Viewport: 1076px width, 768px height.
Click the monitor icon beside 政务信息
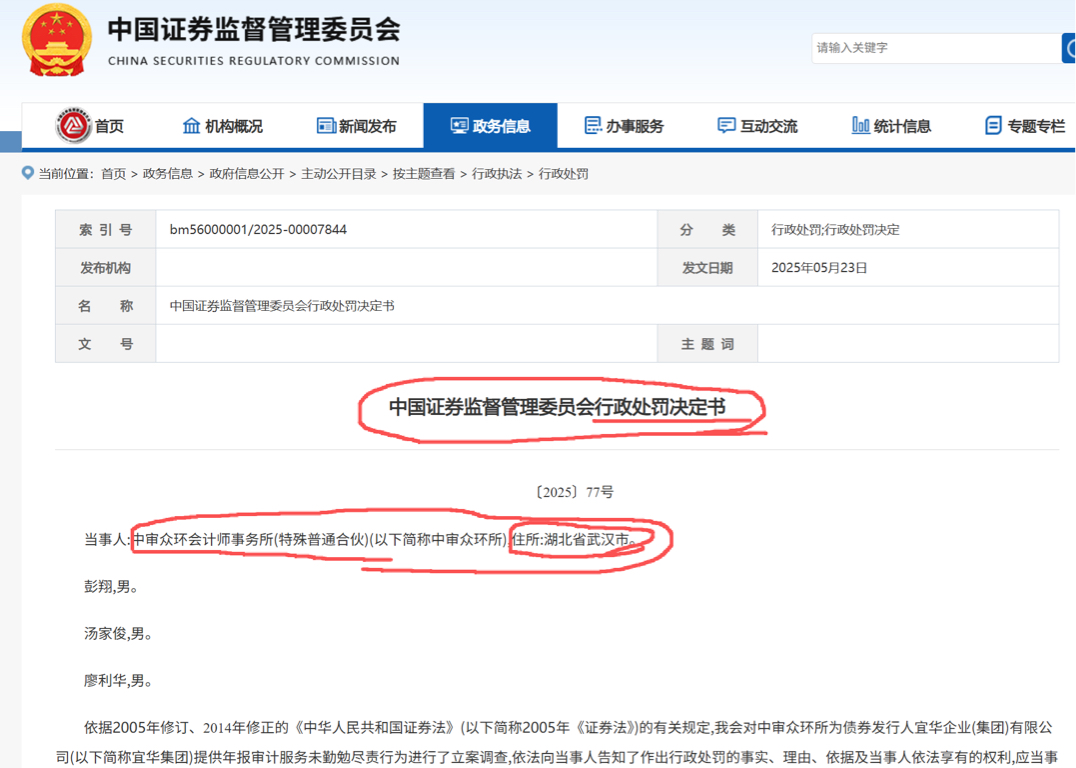(459, 126)
